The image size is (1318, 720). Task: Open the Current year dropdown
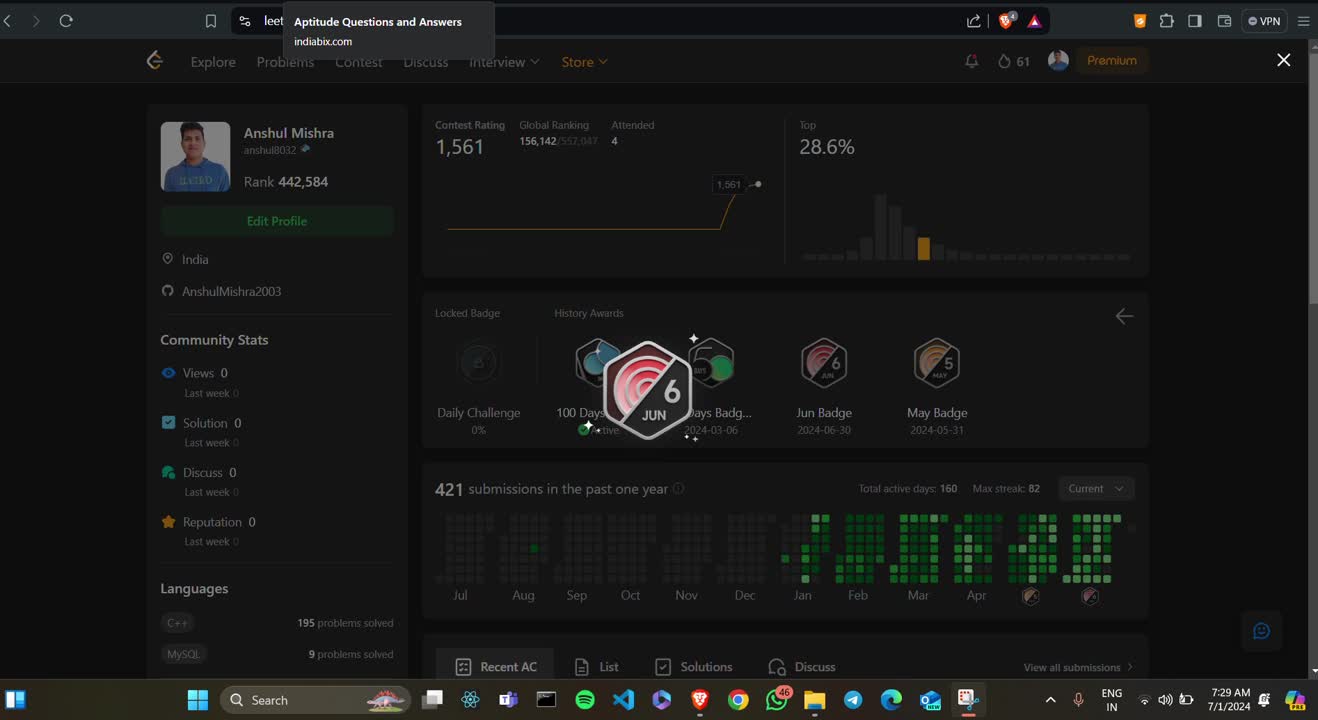coord(1096,489)
